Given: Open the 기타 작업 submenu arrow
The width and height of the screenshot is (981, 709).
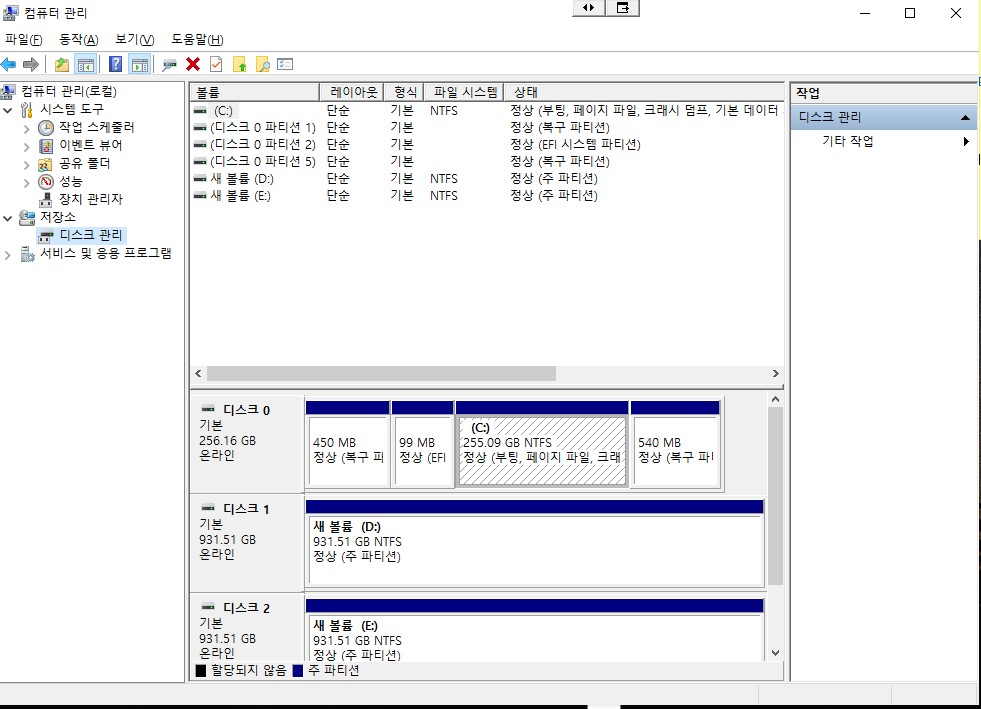Looking at the screenshot, I should (x=966, y=142).
